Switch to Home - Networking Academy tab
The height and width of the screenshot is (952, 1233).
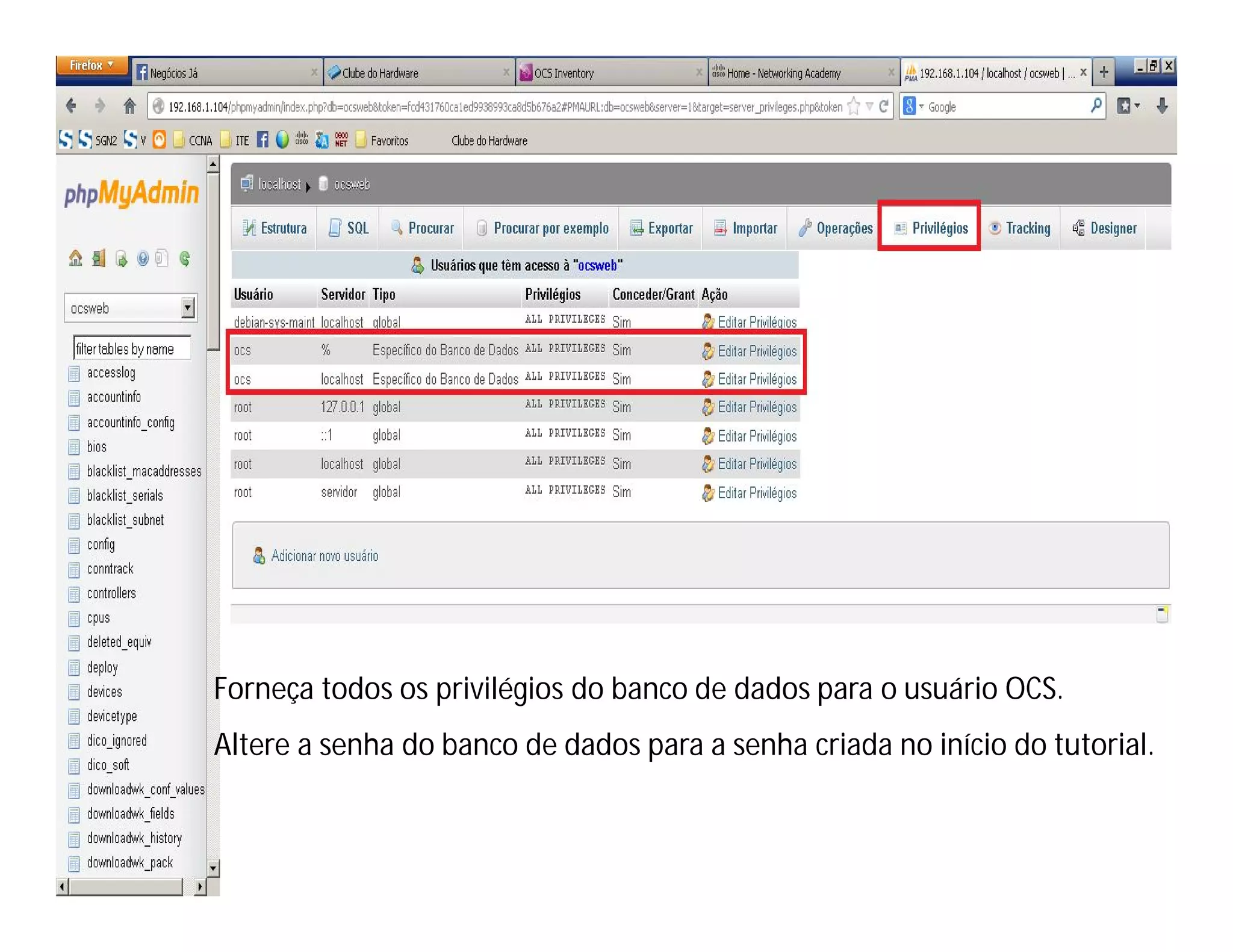coord(803,73)
